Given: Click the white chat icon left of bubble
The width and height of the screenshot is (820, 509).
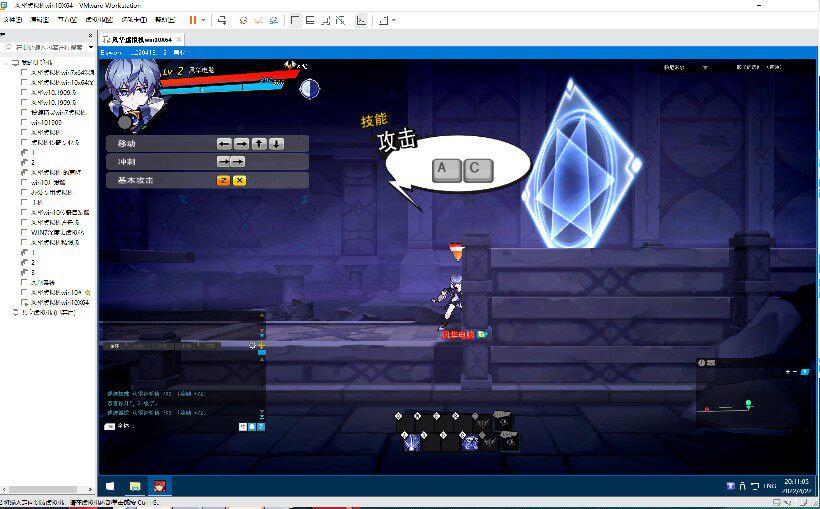Looking at the screenshot, I should (243, 426).
